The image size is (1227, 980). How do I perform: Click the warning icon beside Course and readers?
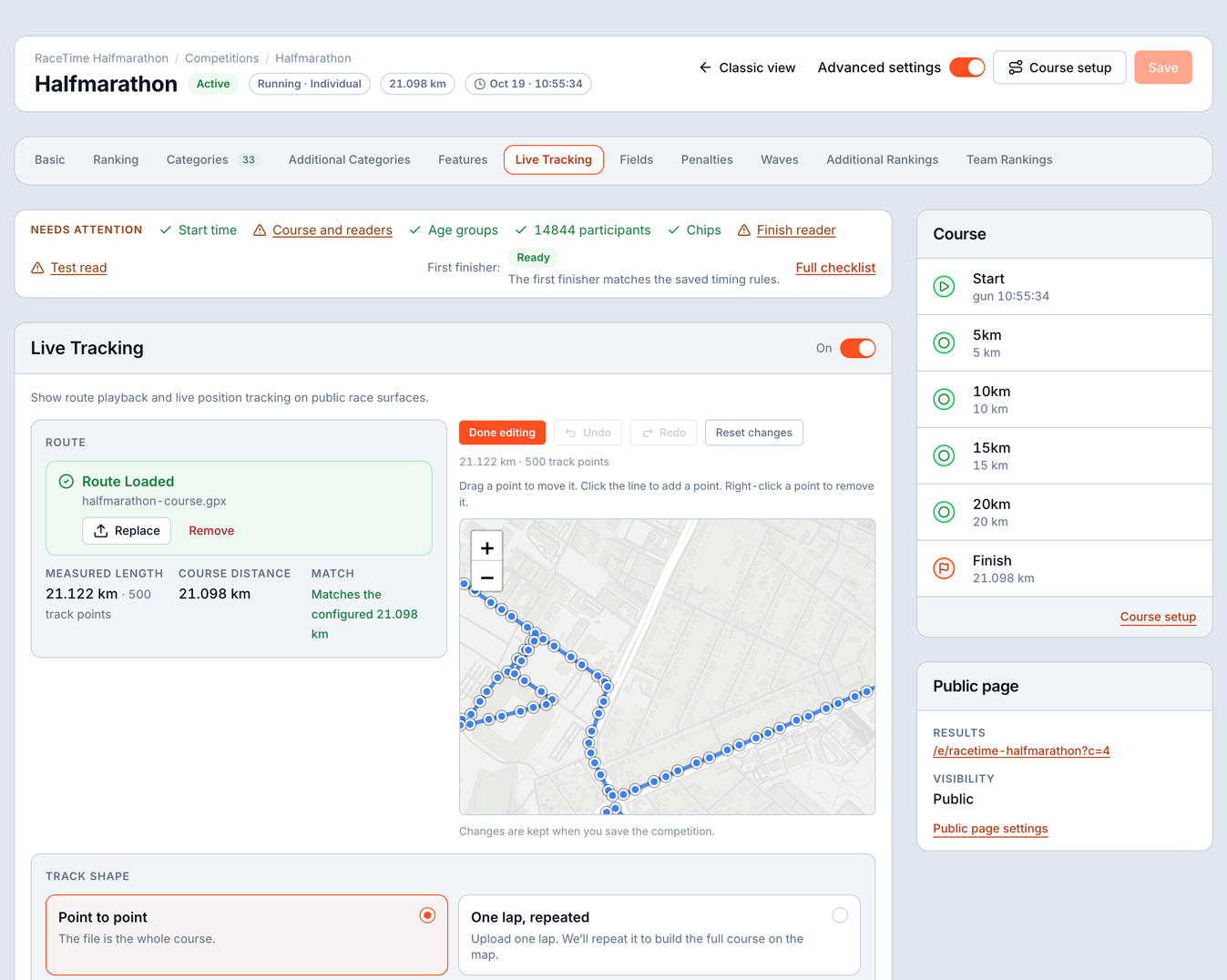click(x=260, y=230)
